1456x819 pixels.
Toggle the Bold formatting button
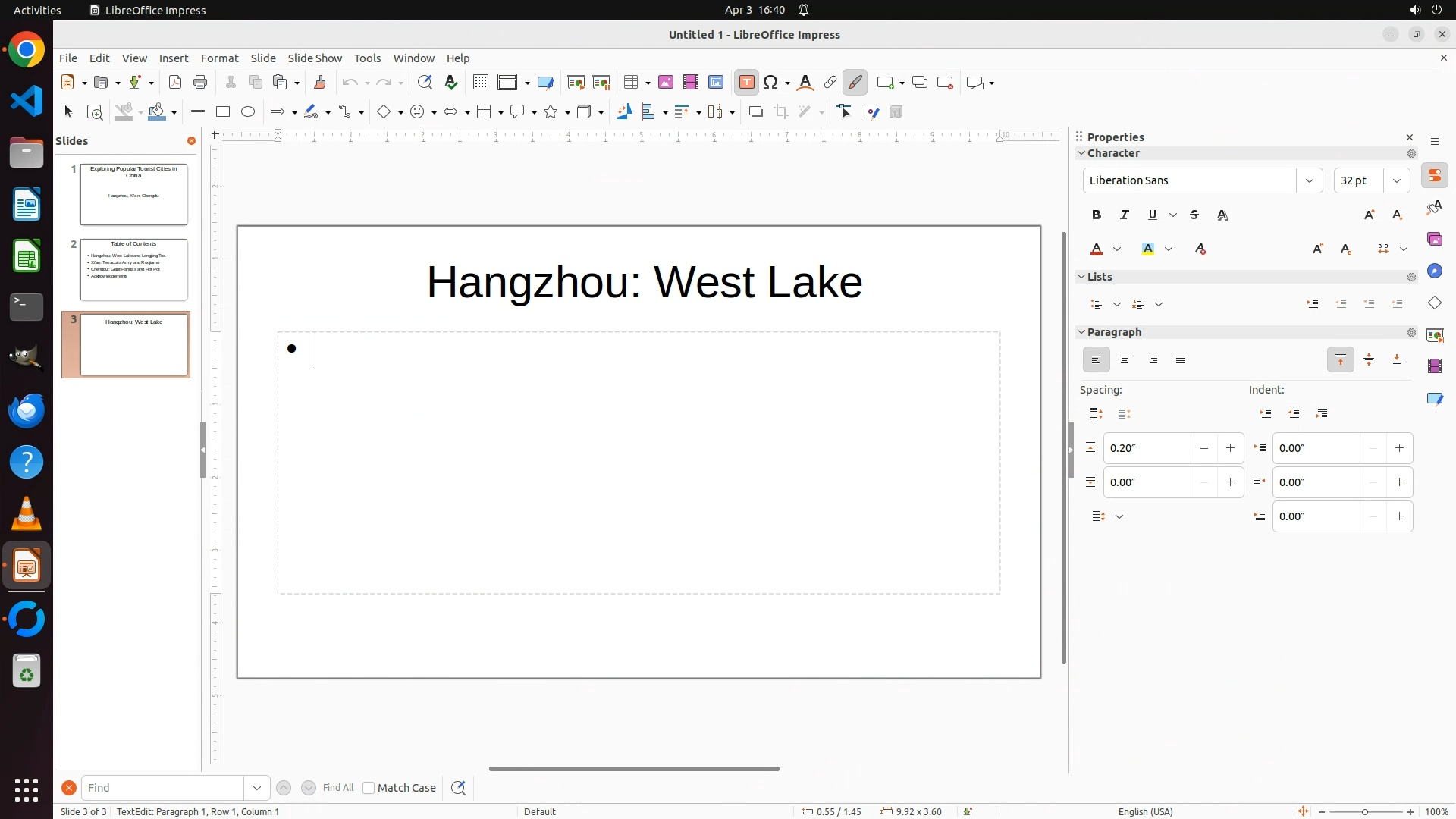pyautogui.click(x=1097, y=215)
